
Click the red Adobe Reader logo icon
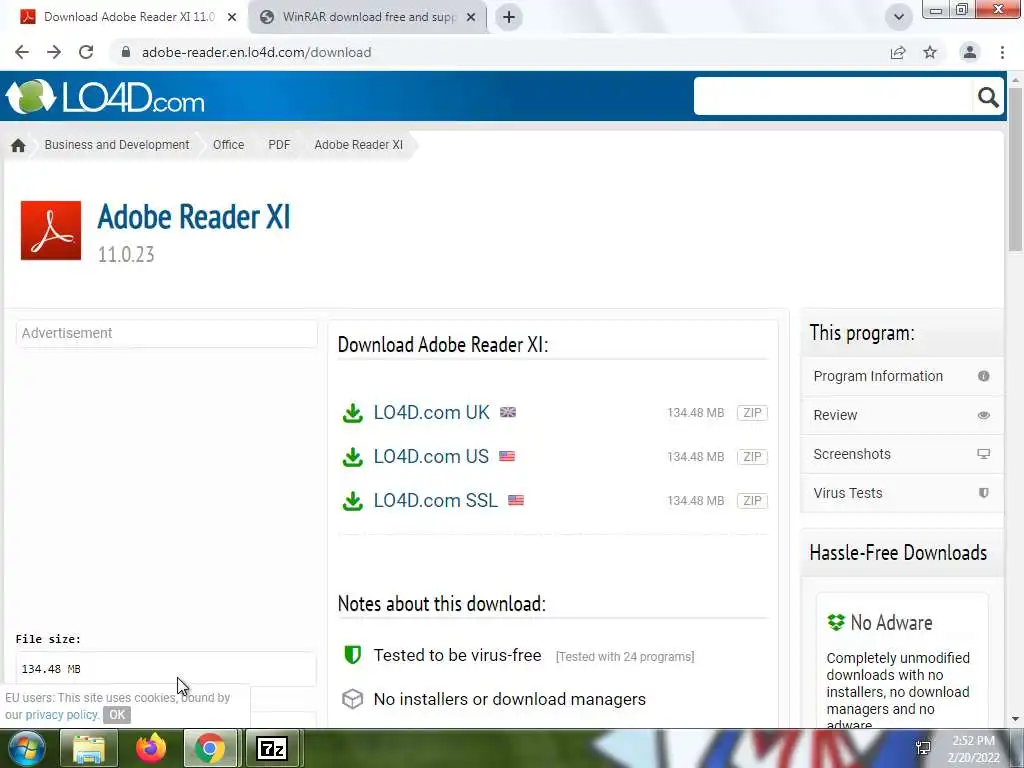click(x=51, y=231)
